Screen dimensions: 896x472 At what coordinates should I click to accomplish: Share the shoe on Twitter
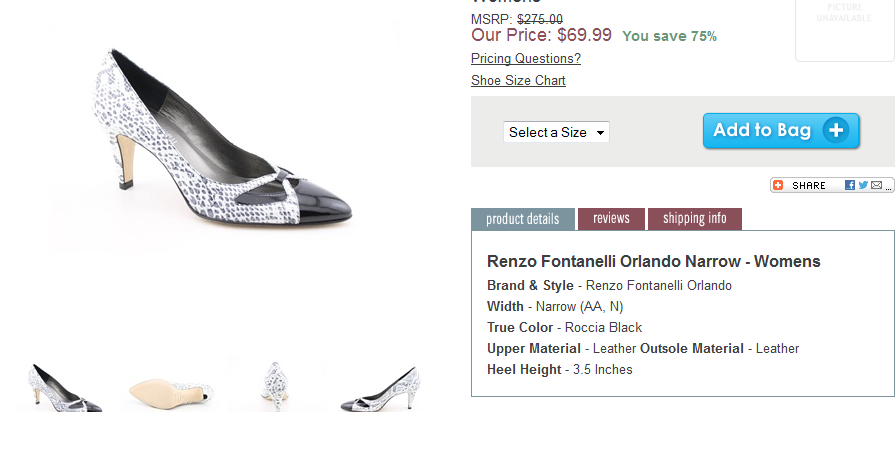[x=863, y=185]
